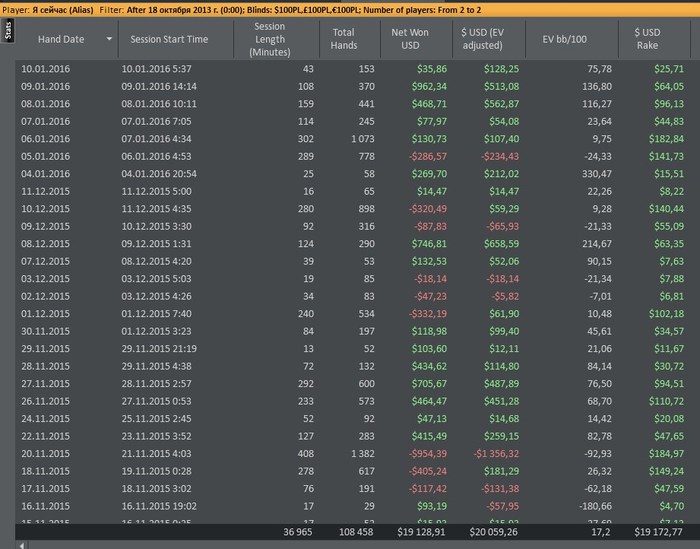Screen dimensions: 700x549
Task: Sort by Session Start Time header
Action: pyautogui.click(x=169, y=39)
